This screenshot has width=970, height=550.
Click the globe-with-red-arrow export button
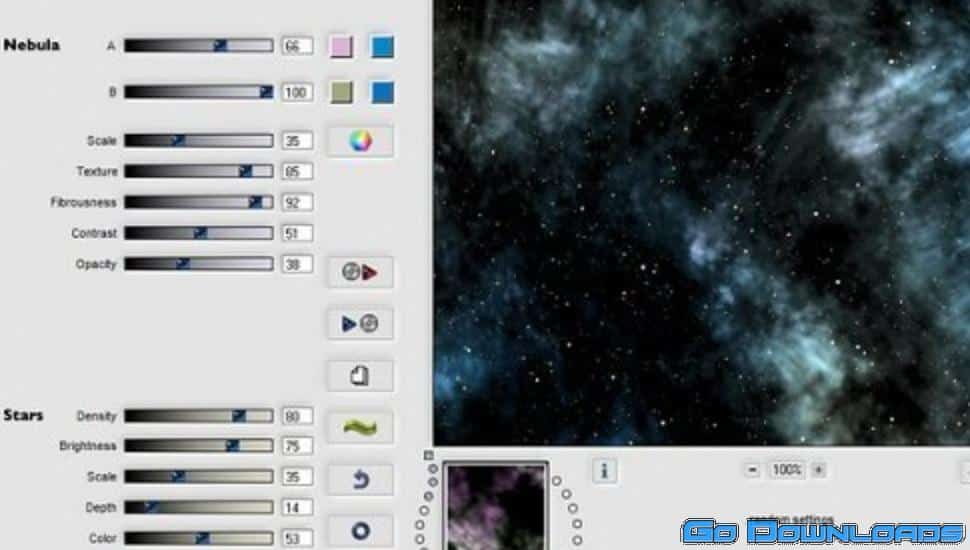click(360, 272)
